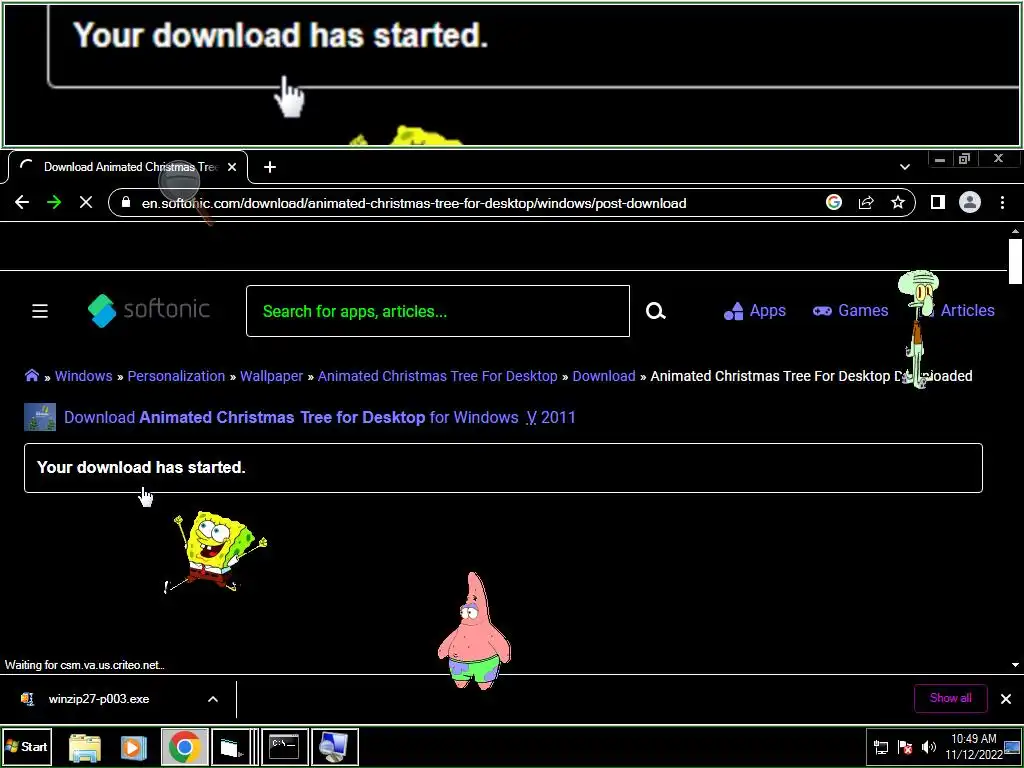Click the vertical page scrollbar thumb
This screenshot has width=1024, height=768.
pyautogui.click(x=1015, y=261)
